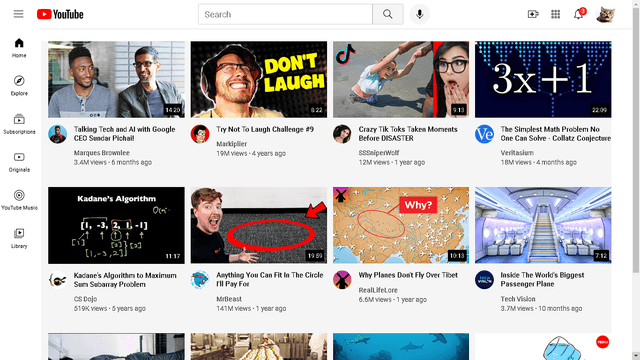Viewport: 640px width, 360px height.
Task: Click Marques Brownlee channel name
Action: click(102, 153)
